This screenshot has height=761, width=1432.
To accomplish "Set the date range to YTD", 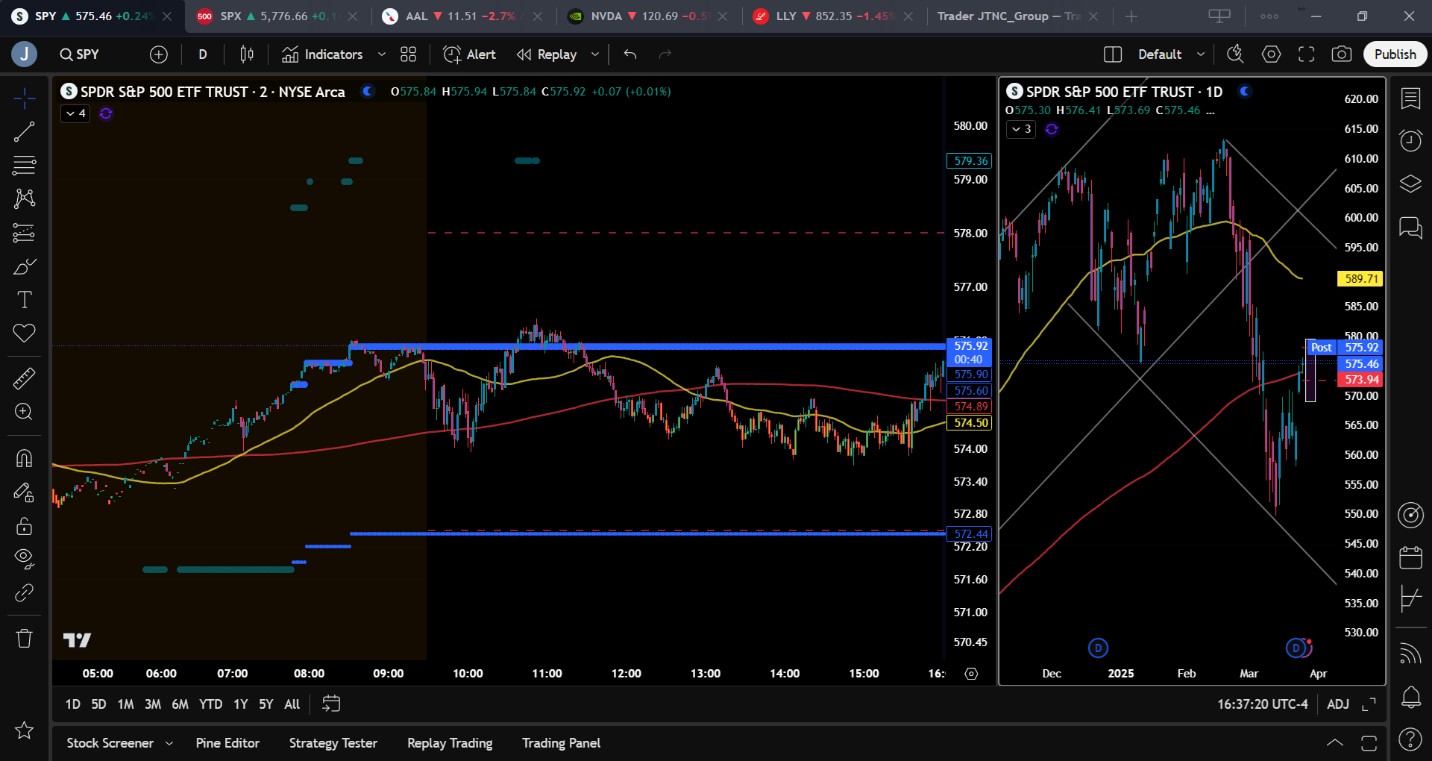I will [210, 704].
